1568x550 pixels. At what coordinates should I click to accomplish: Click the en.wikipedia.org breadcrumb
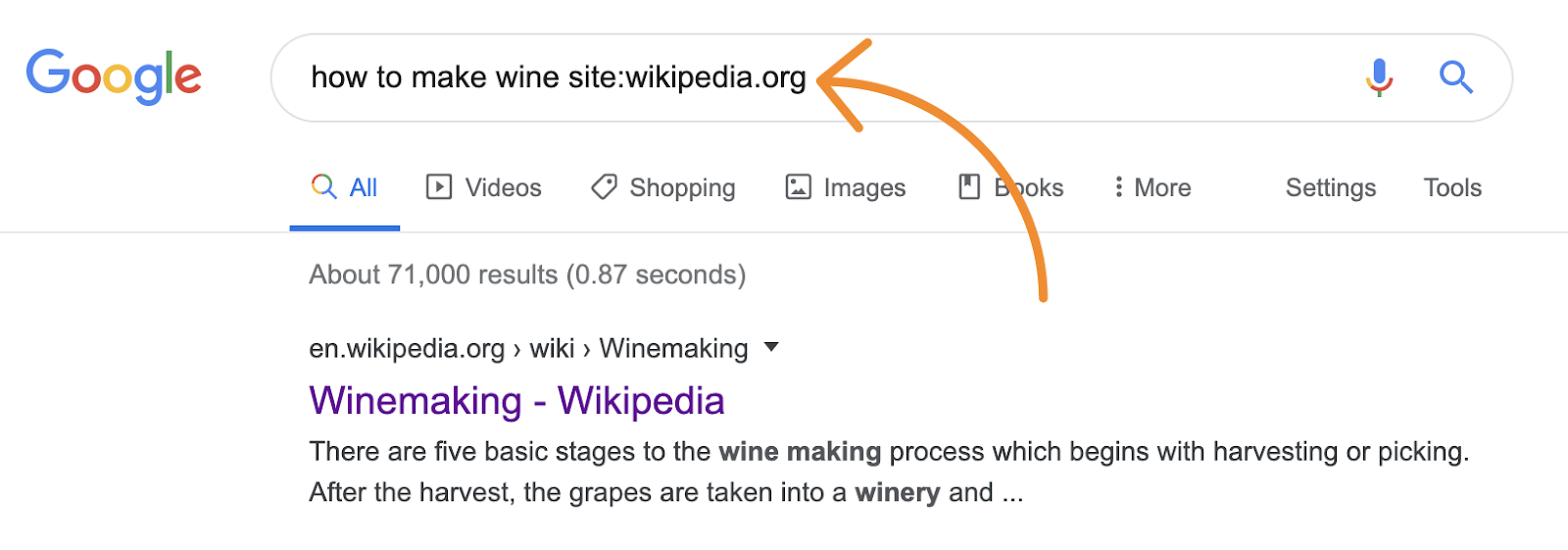[407, 348]
